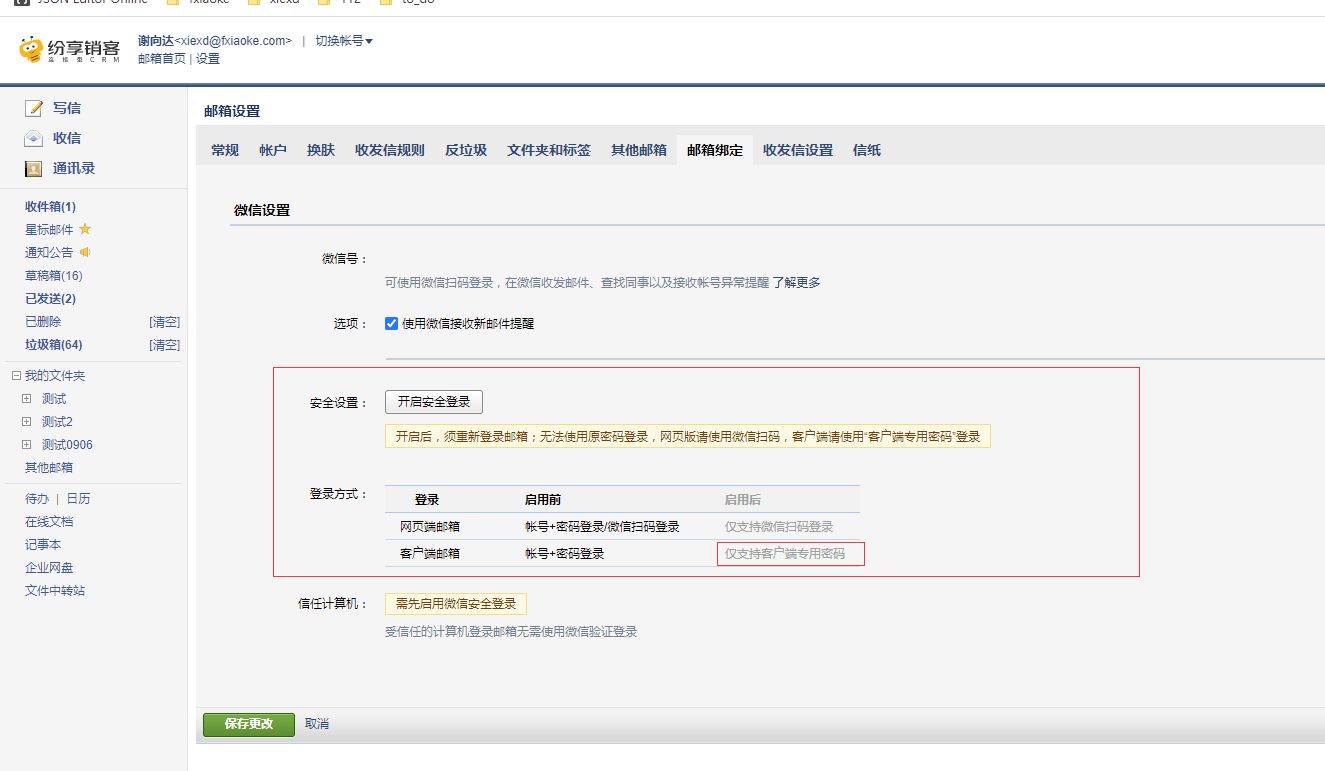The image size is (1325, 771).
Task: Click the 纷享销客 logo
Action: 70,50
